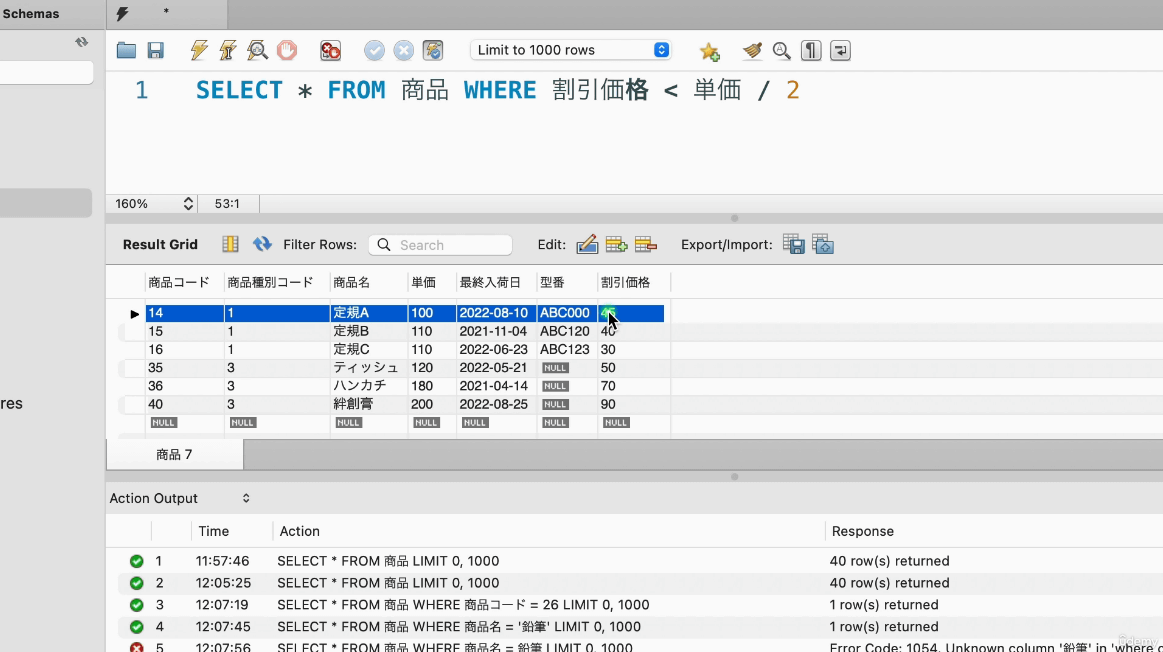Toggle auto-commit mode icon
Image resolution: width=1163 pixels, height=652 pixels.
pyautogui.click(x=432, y=50)
